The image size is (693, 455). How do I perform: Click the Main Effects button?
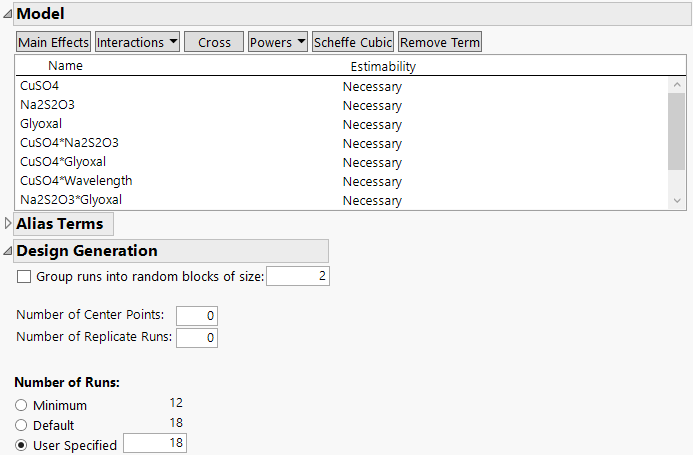click(x=53, y=42)
